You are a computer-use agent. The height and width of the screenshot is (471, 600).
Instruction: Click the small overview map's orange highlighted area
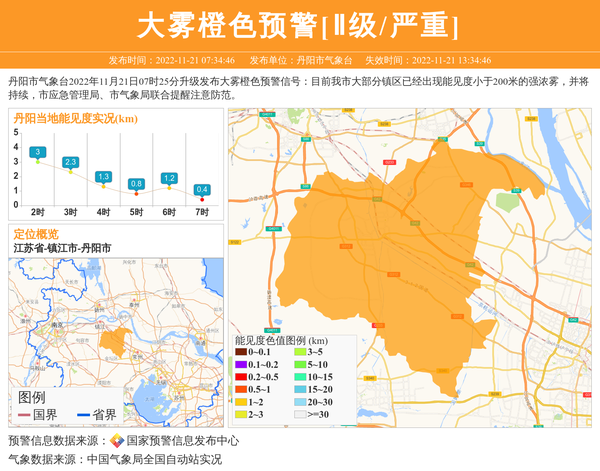point(113,338)
